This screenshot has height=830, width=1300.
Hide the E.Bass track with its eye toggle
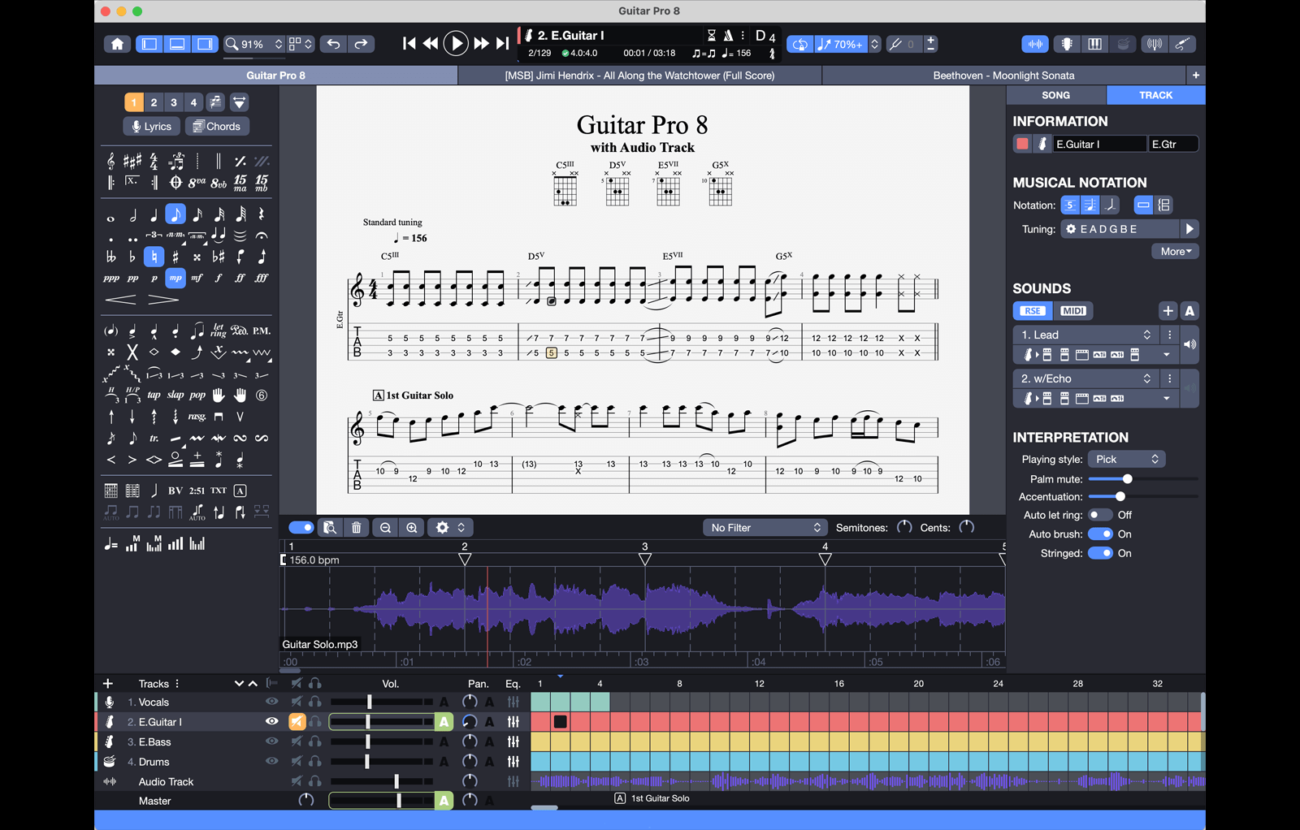point(270,741)
